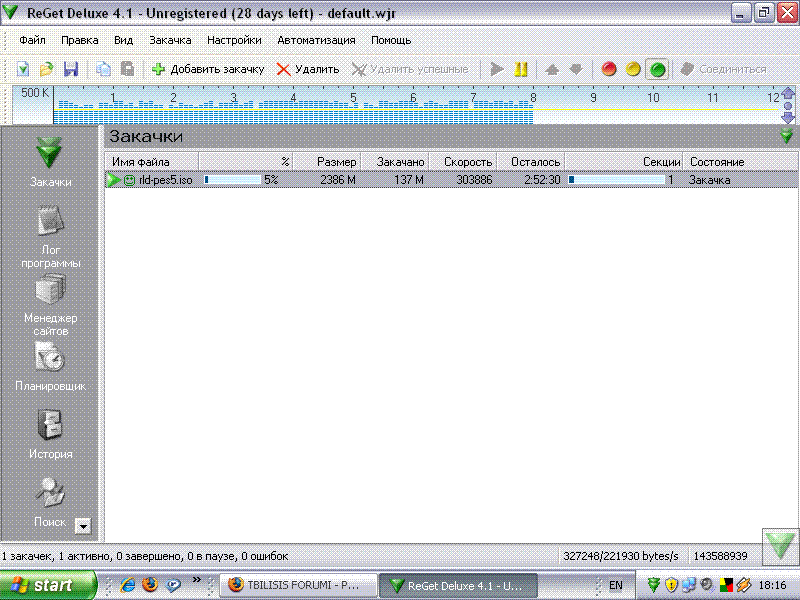Click the network connection tray icon
Image resolution: width=800 pixels, height=600 pixels.
coord(688,585)
